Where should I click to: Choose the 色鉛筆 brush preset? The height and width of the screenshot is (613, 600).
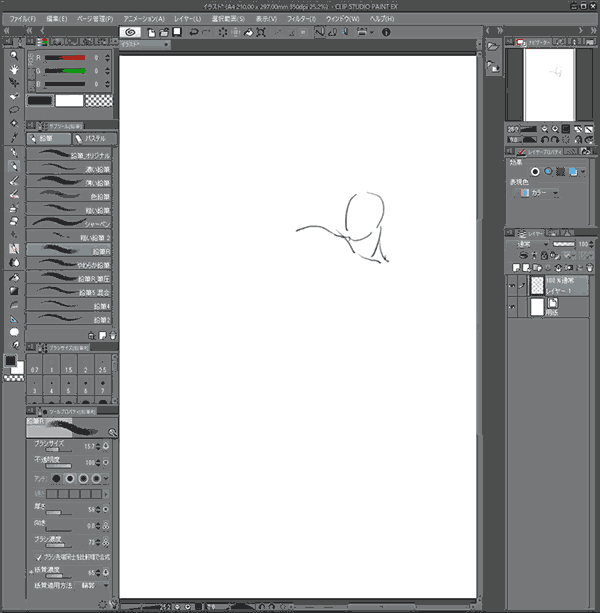pos(69,195)
